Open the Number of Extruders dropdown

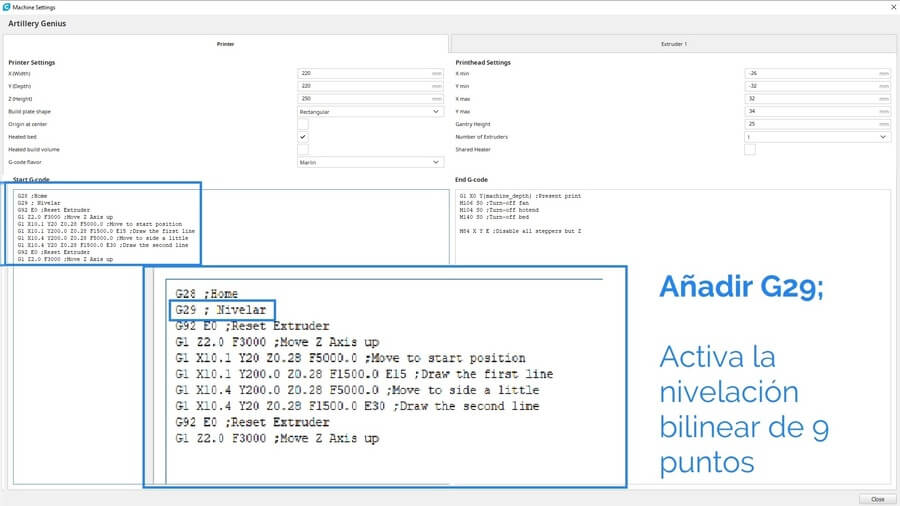click(x=817, y=136)
